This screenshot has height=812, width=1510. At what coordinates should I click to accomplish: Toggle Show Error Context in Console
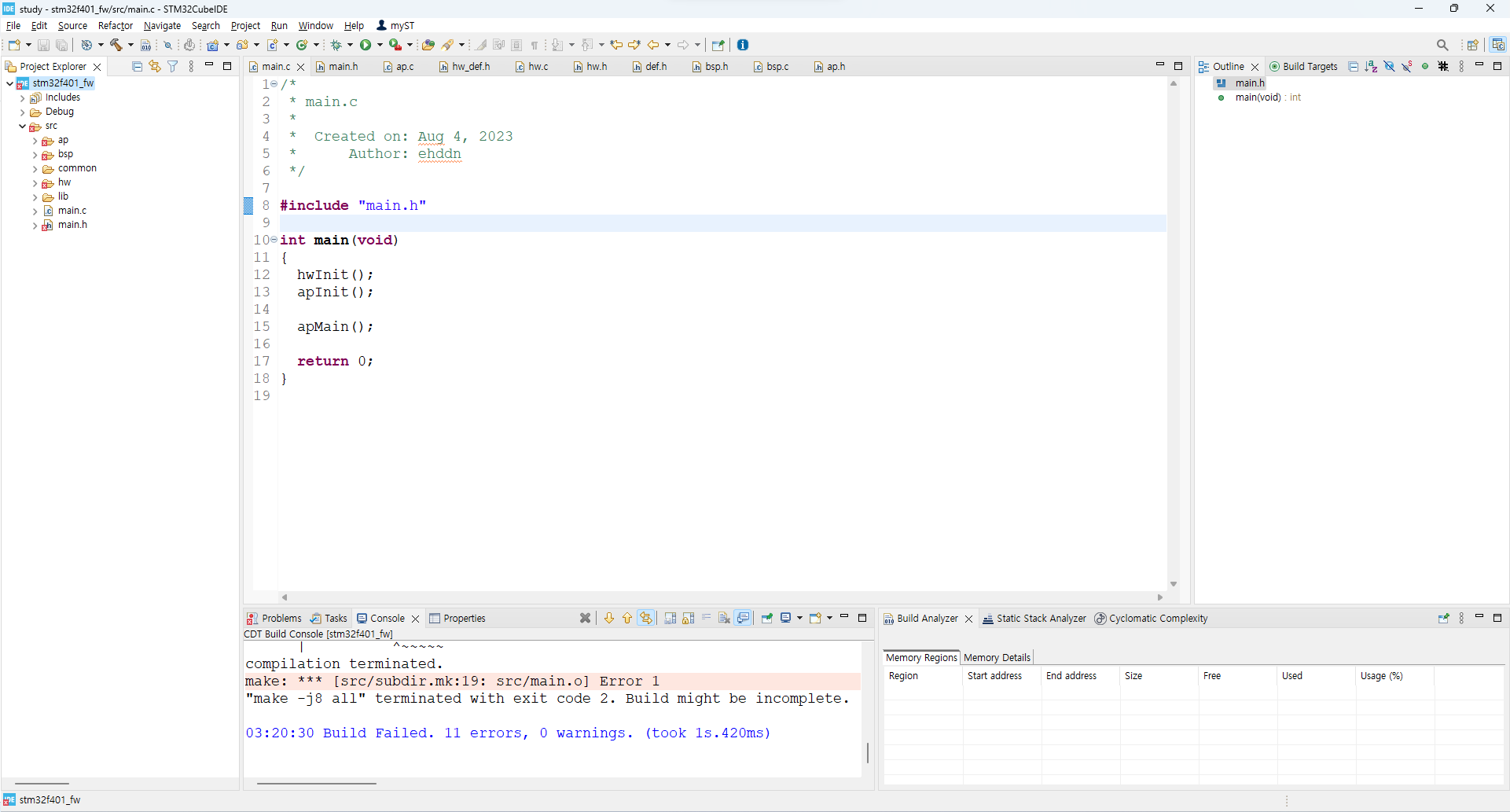(646, 619)
